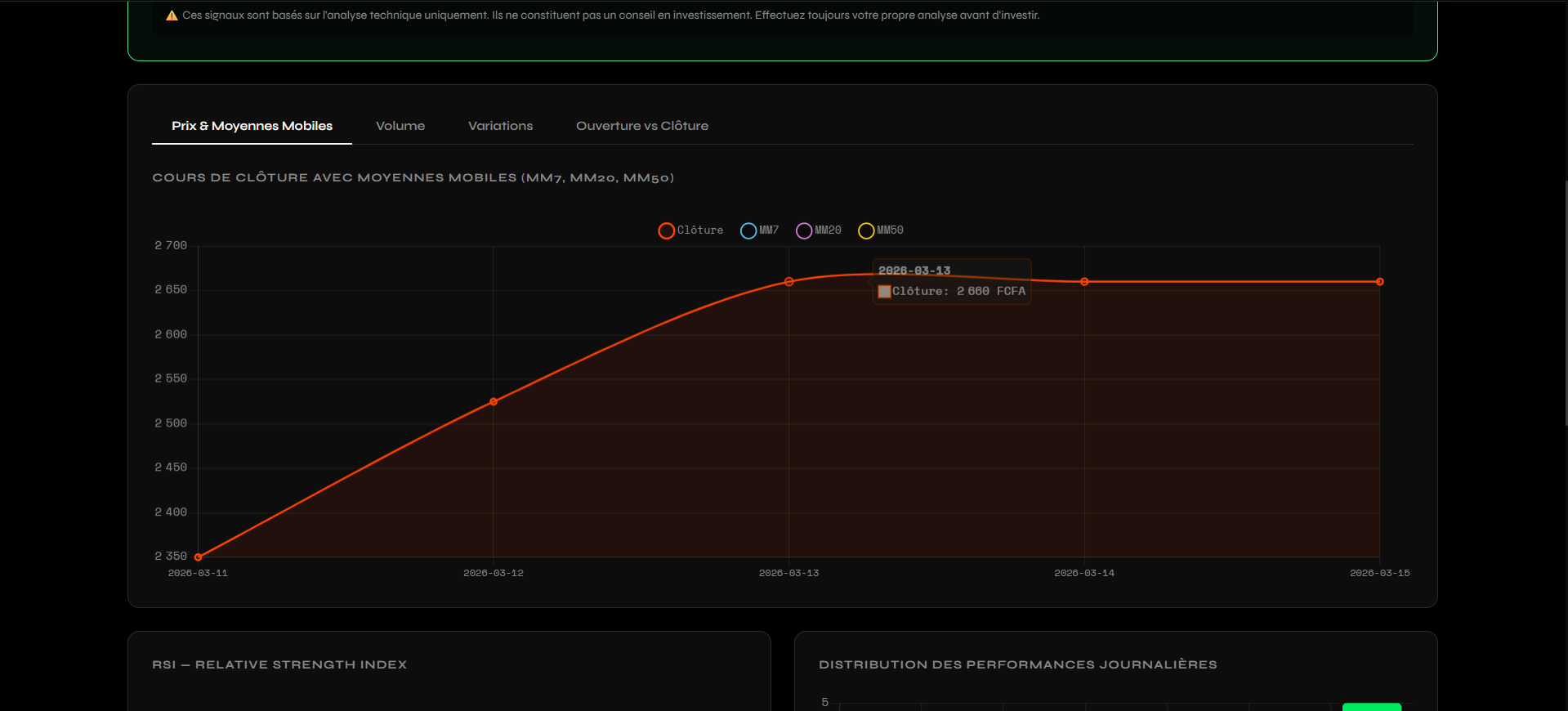This screenshot has height=711, width=1568.
Task: Hide the MM7 moving average series
Action: 748,230
